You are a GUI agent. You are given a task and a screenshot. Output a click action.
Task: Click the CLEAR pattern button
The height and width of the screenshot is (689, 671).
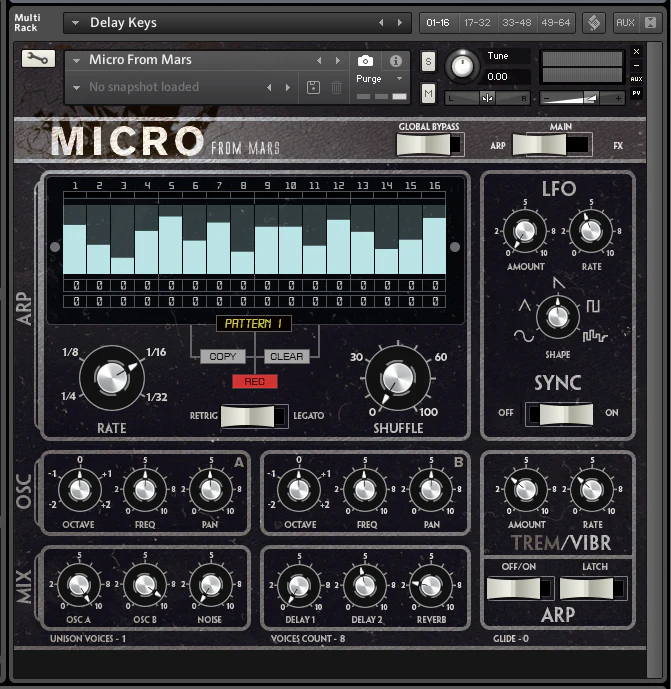click(x=287, y=356)
